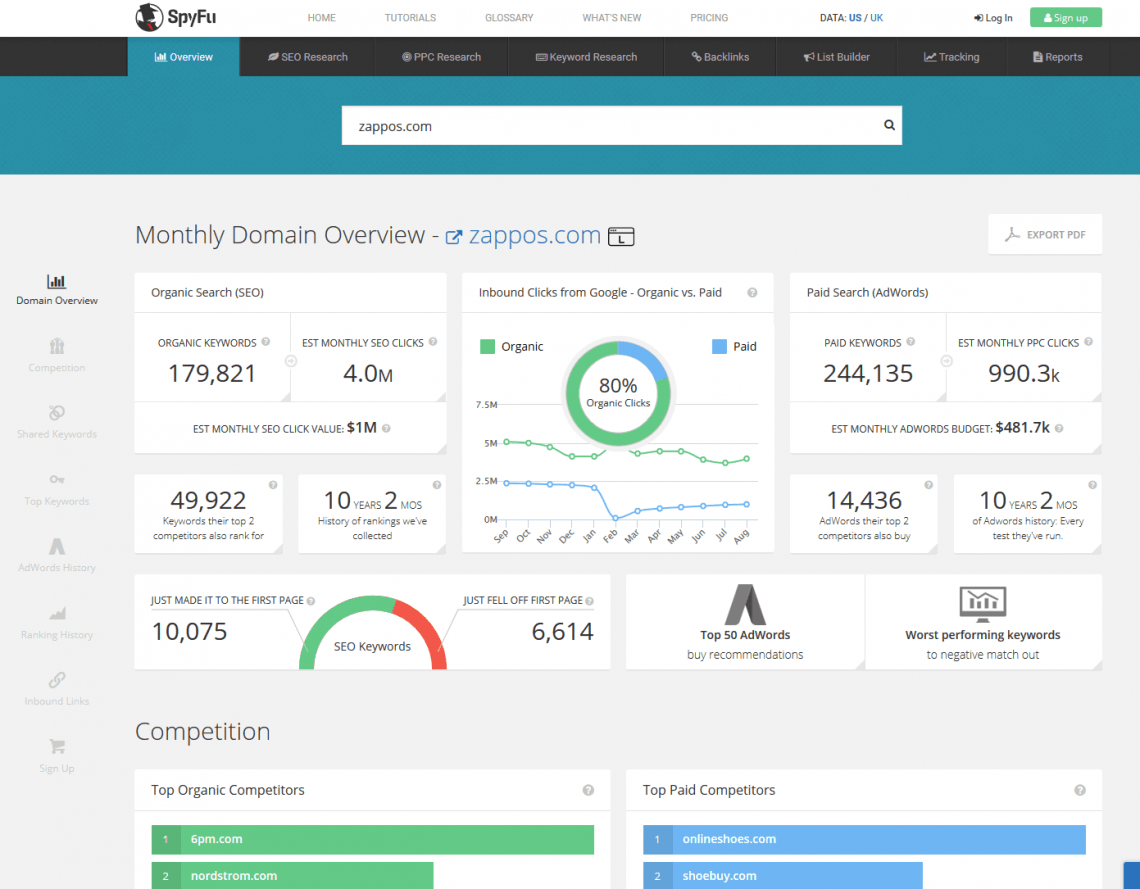Toggle Paid series in chart legend
This screenshot has width=1140, height=889.
pos(719,347)
